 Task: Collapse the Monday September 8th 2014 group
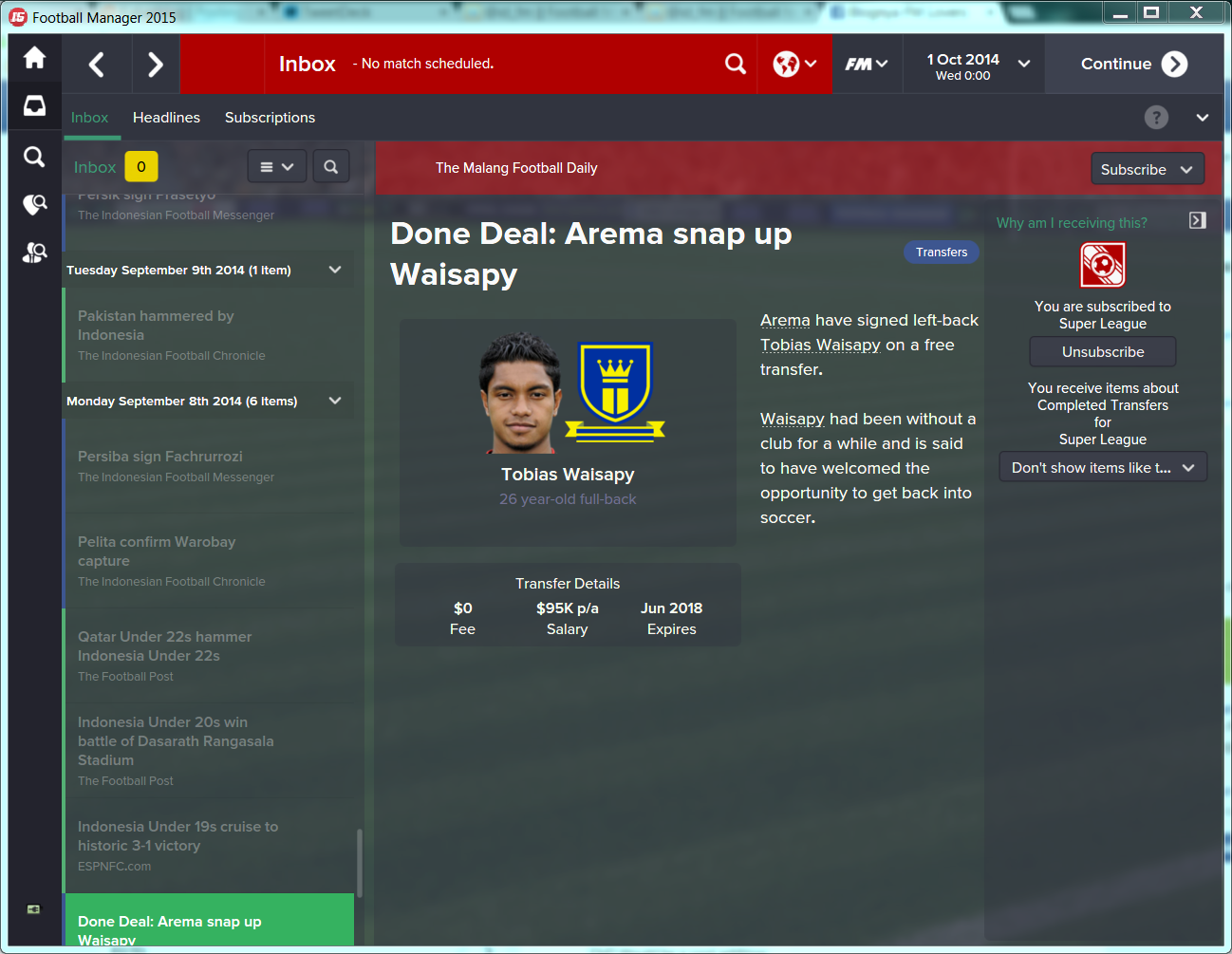coord(335,401)
